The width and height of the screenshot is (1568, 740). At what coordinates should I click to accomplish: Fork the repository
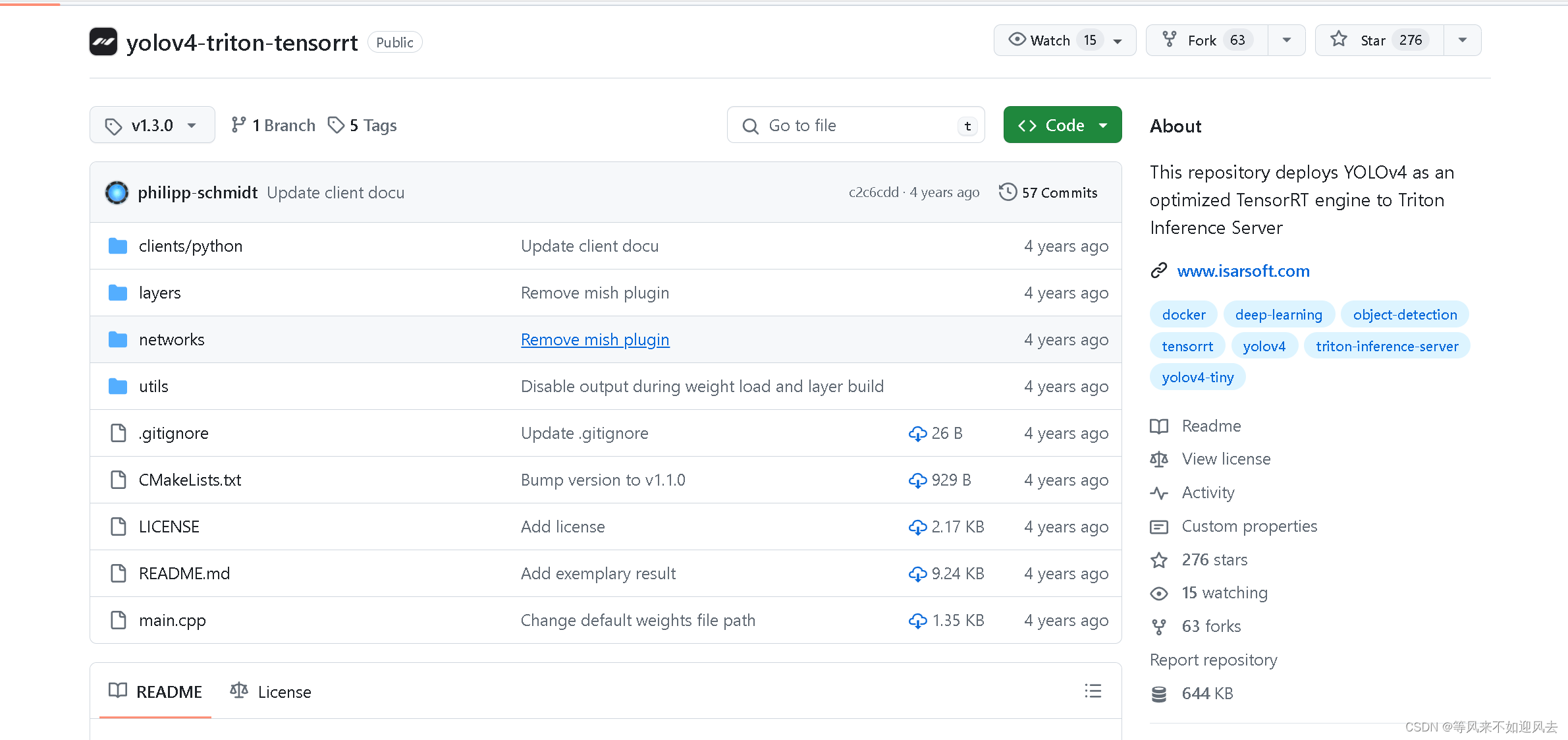1207,40
